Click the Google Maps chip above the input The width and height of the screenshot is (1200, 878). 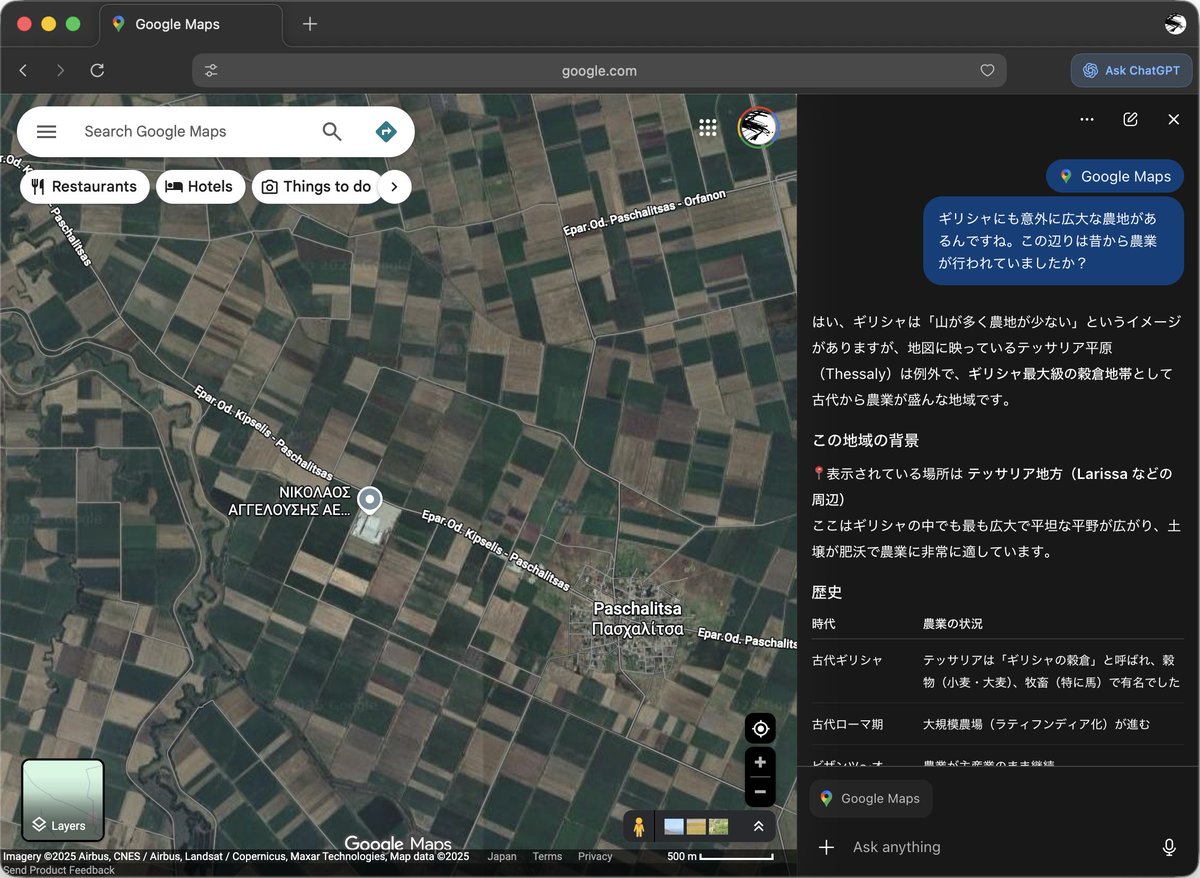[x=870, y=798]
